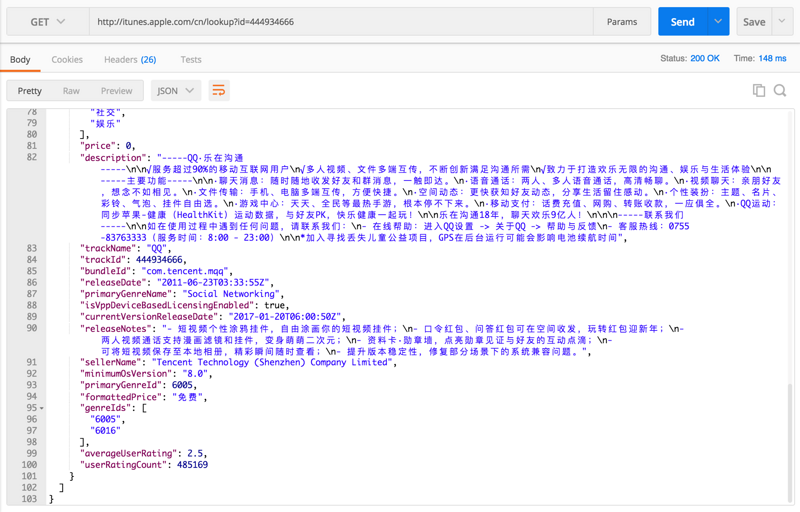
Task: Click the userRatingCount value 485169
Action: [x=192, y=465]
